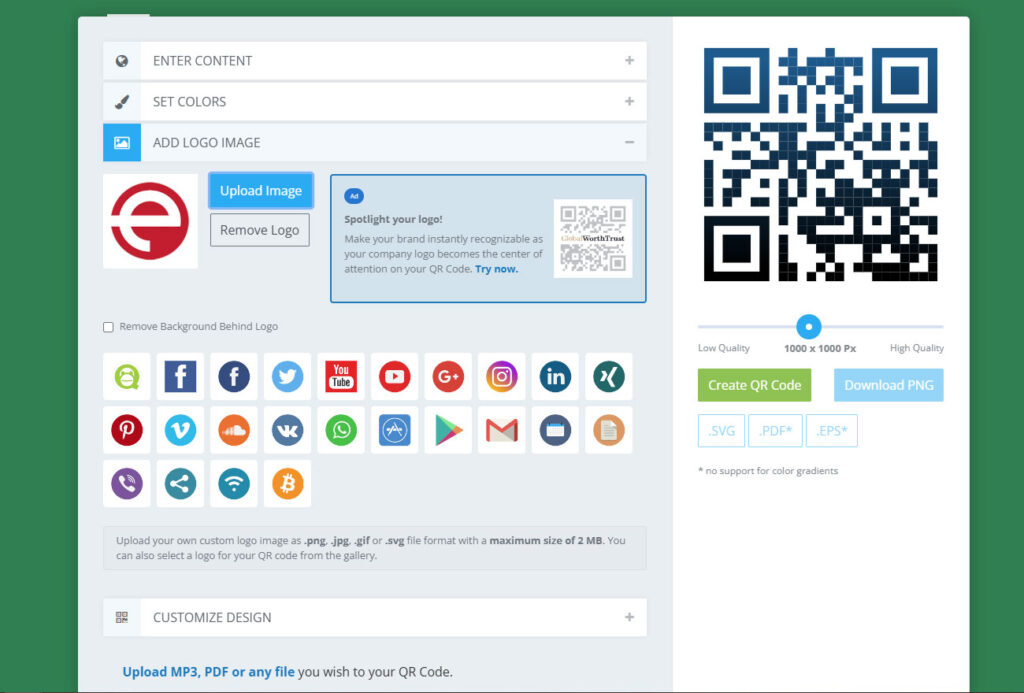Pick the Xing logo
This screenshot has height=693, width=1024.
click(x=609, y=376)
